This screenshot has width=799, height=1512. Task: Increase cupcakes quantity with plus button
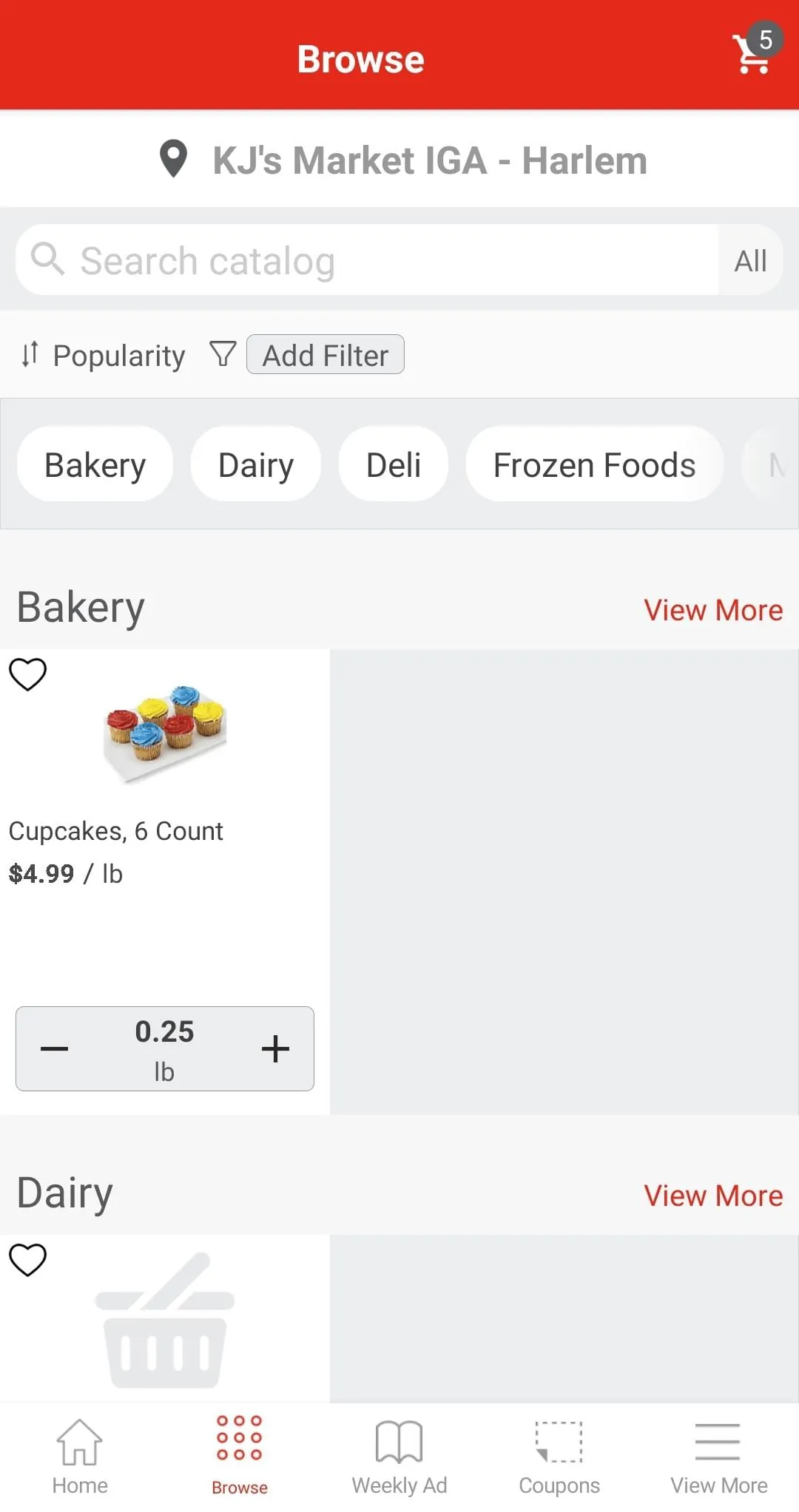point(275,1048)
